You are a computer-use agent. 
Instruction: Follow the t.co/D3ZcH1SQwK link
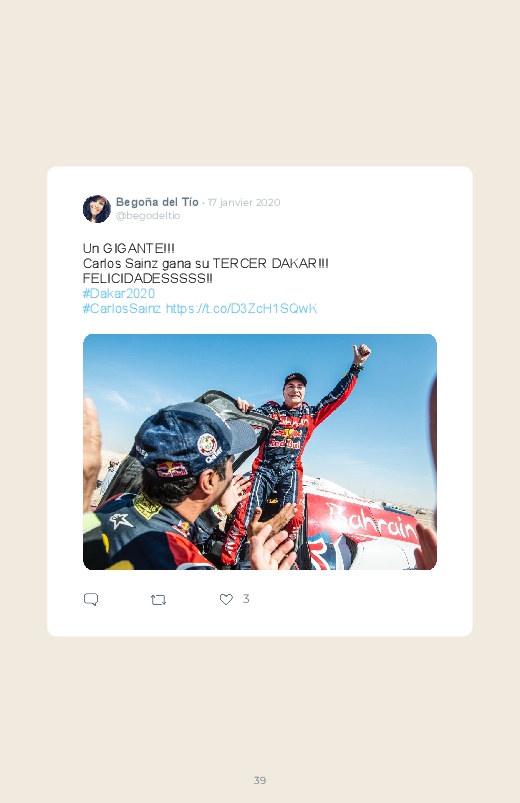pyautogui.click(x=241, y=308)
